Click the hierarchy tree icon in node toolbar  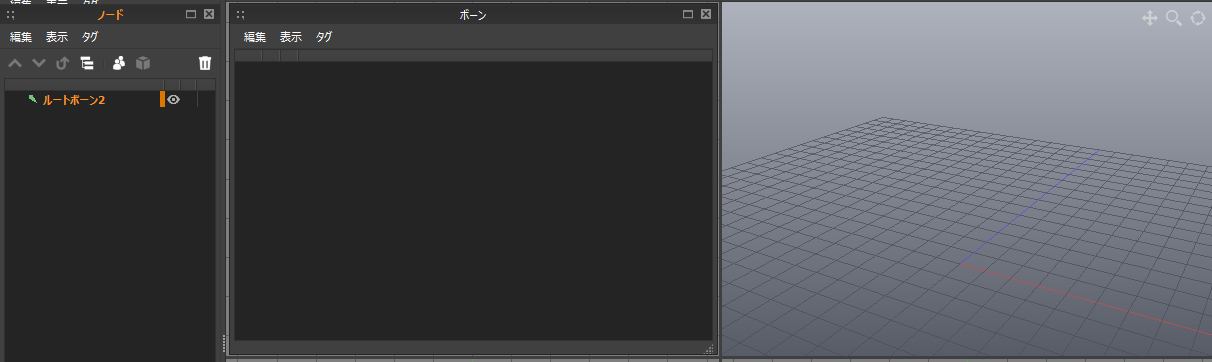[87, 63]
